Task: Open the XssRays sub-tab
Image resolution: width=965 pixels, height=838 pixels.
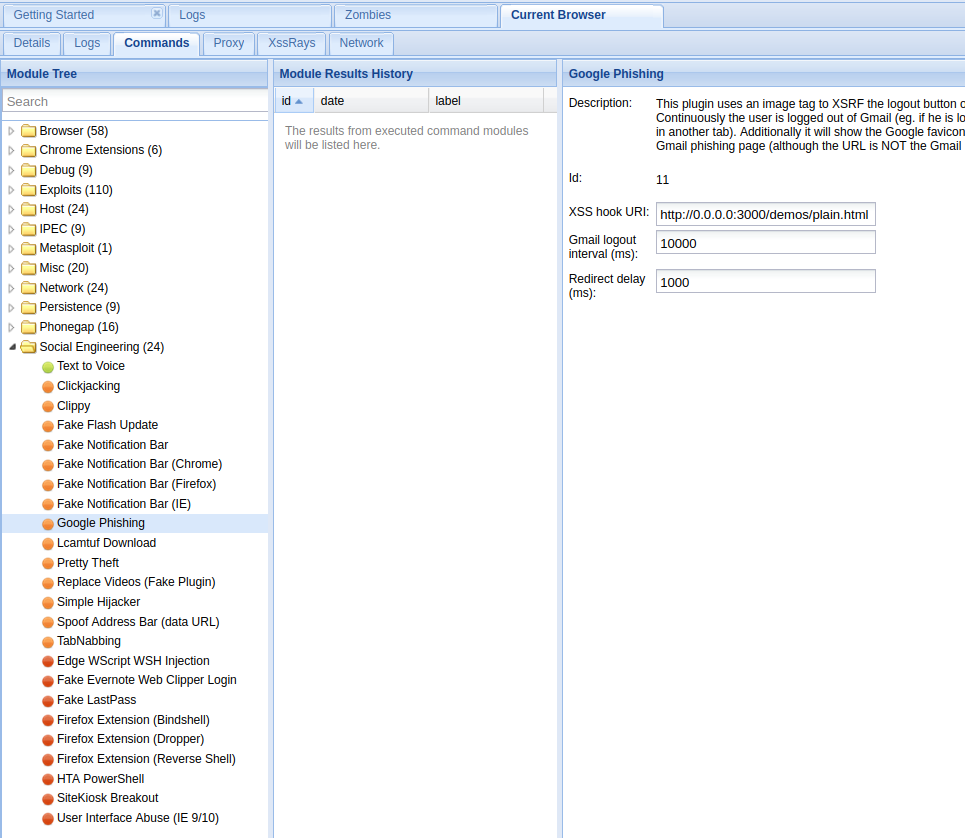Action: click(291, 43)
